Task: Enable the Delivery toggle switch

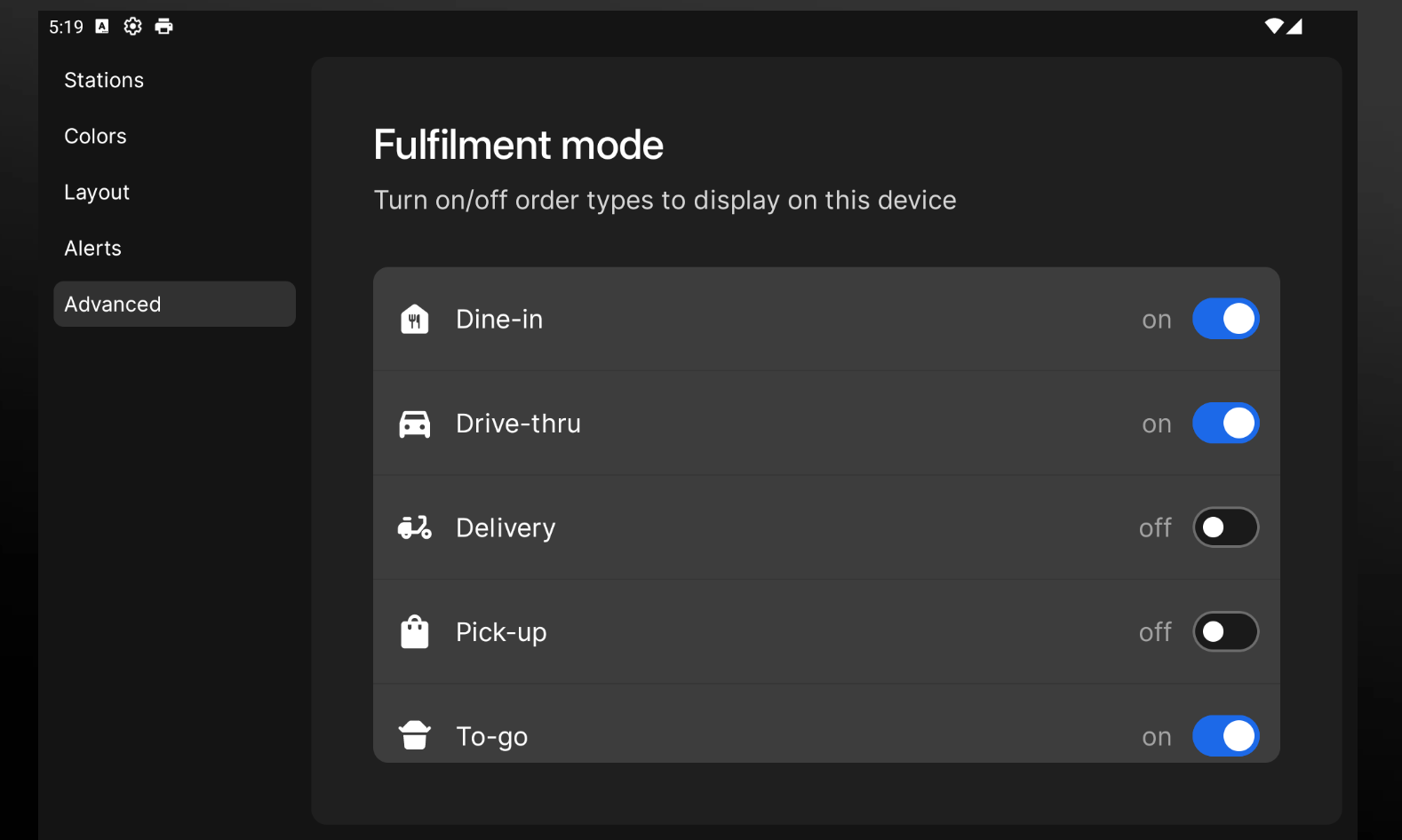Action: point(1225,527)
